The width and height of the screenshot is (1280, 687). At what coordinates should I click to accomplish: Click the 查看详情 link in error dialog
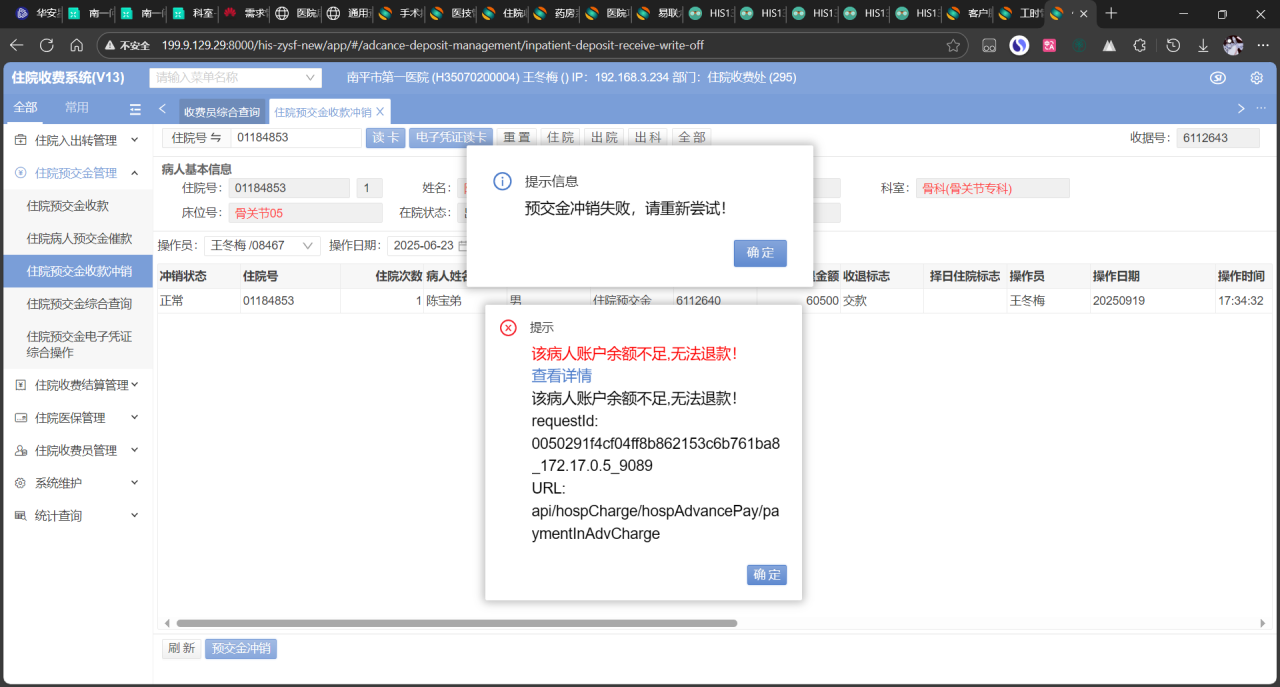561,376
